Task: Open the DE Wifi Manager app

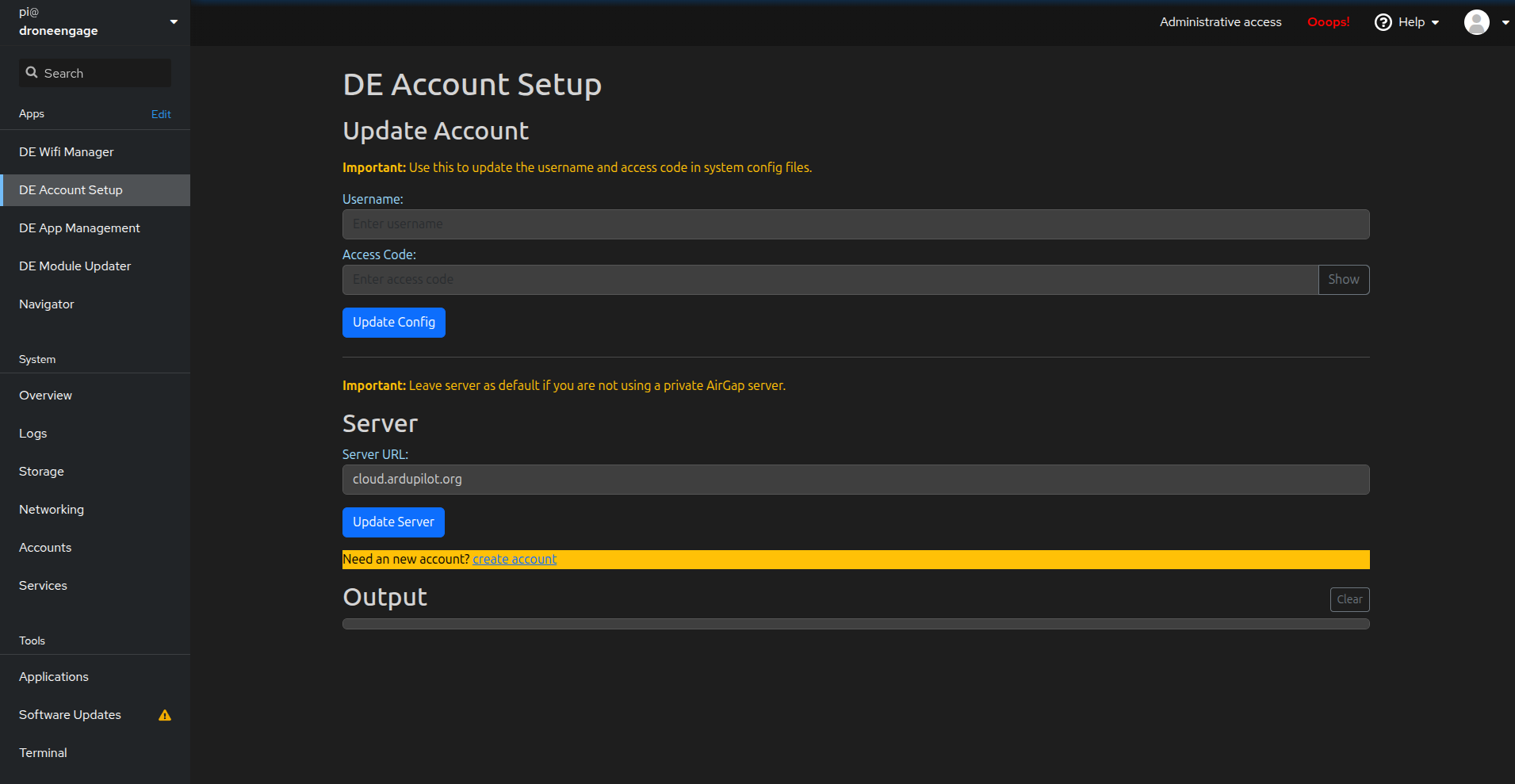Action: point(66,151)
